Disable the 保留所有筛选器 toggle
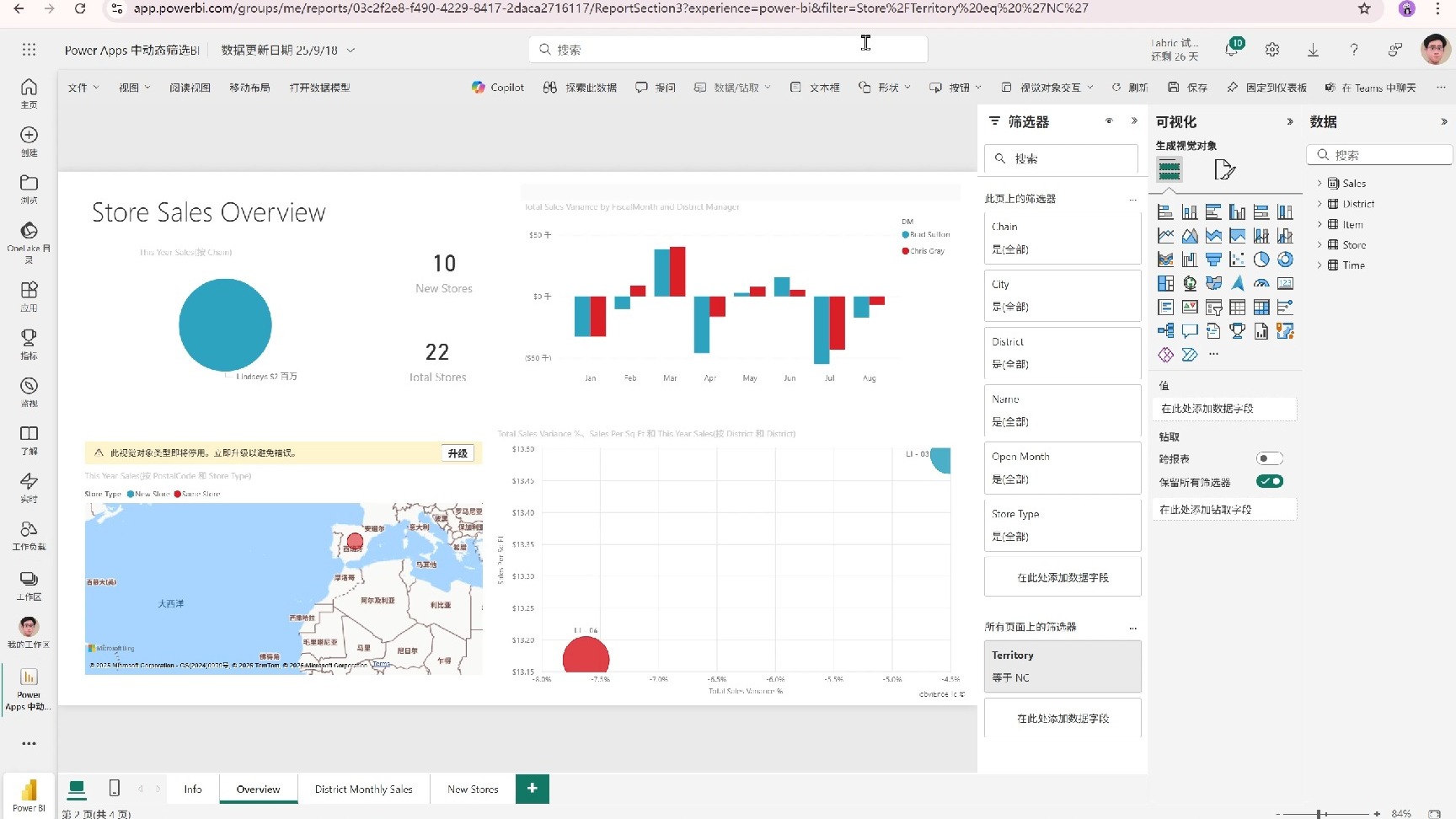 (1270, 481)
